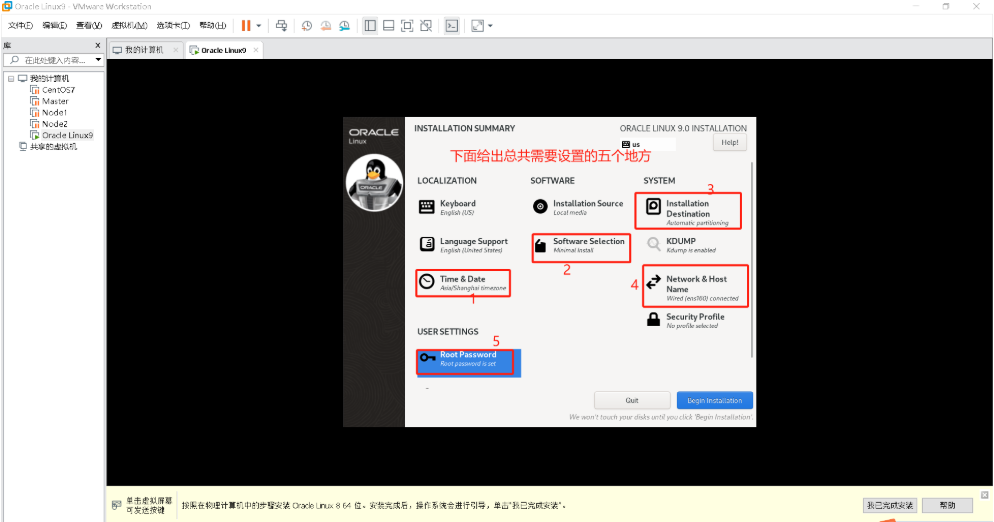Open the 编辑(E) menu
Image resolution: width=994 pixels, height=522 pixels.
(x=55, y=25)
